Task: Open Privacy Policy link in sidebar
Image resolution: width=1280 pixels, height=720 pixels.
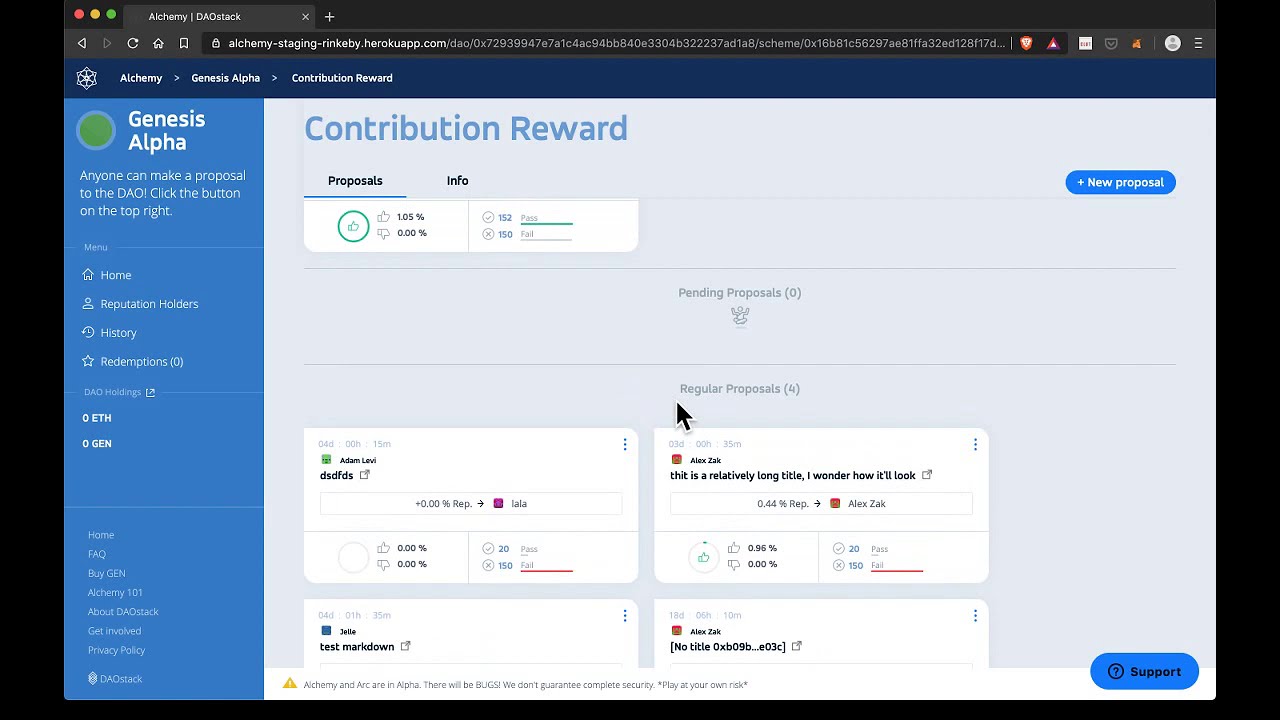Action: [116, 650]
